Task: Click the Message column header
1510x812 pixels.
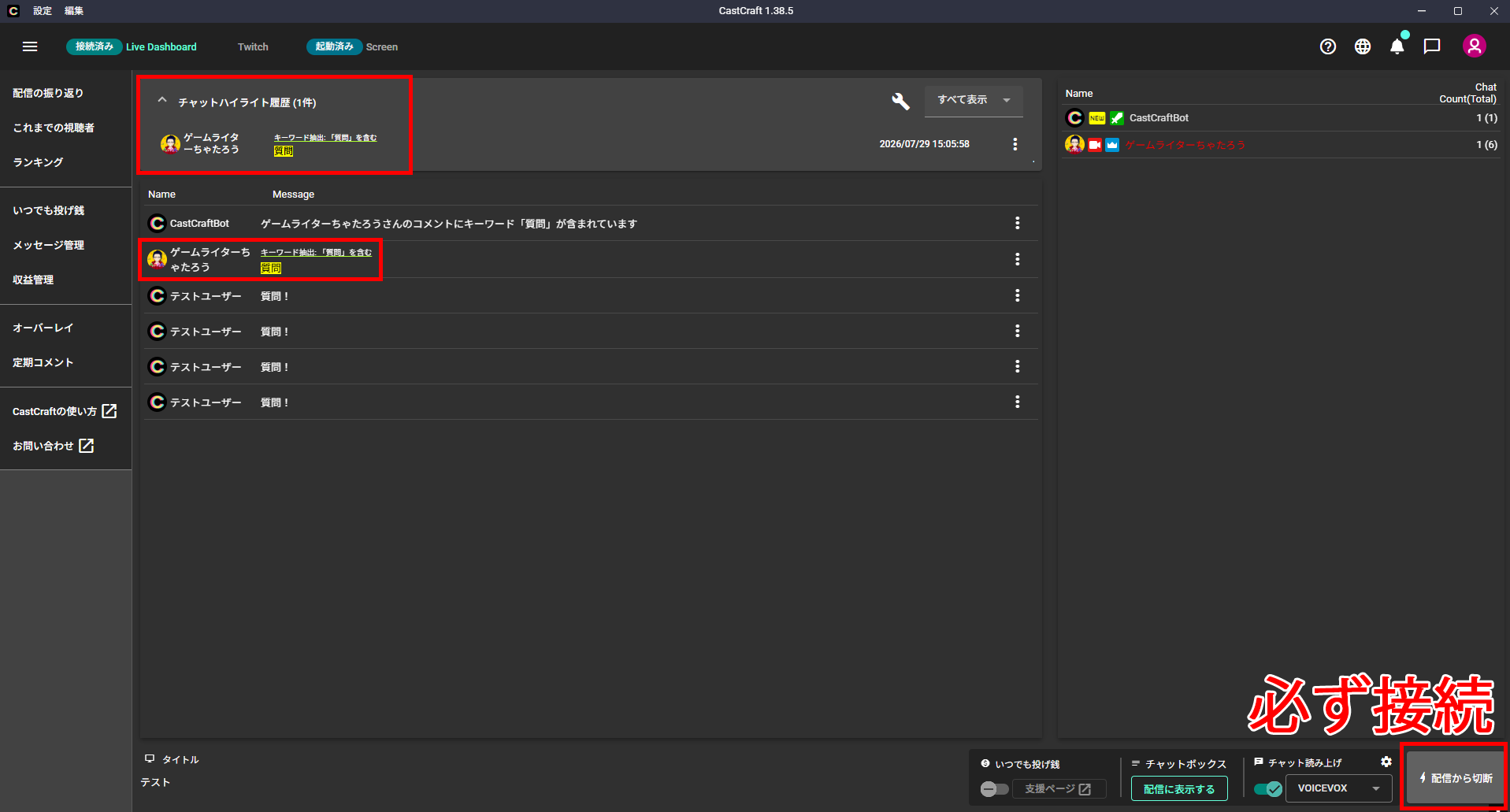Action: tap(293, 195)
